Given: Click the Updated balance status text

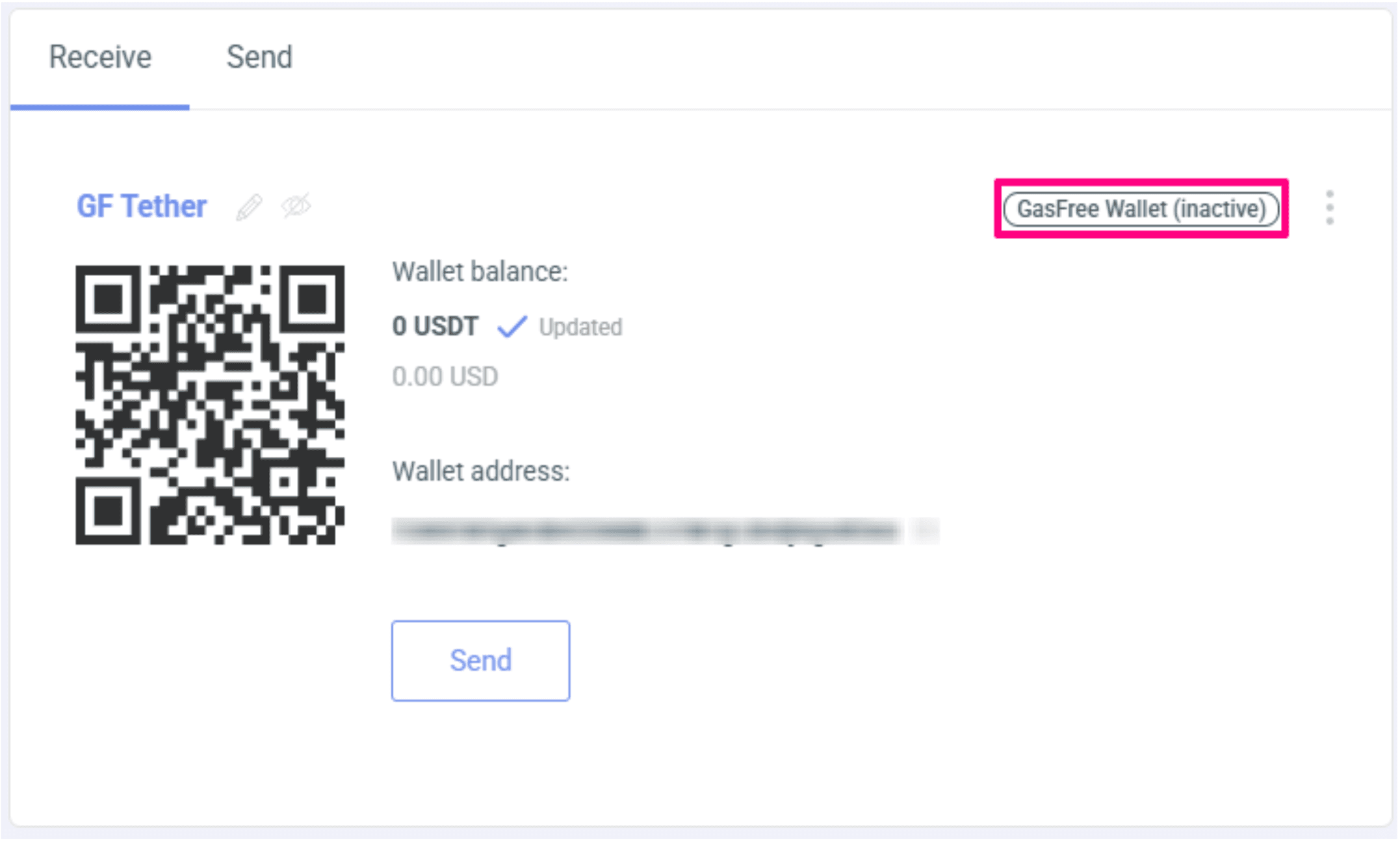Looking at the screenshot, I should tap(580, 327).
